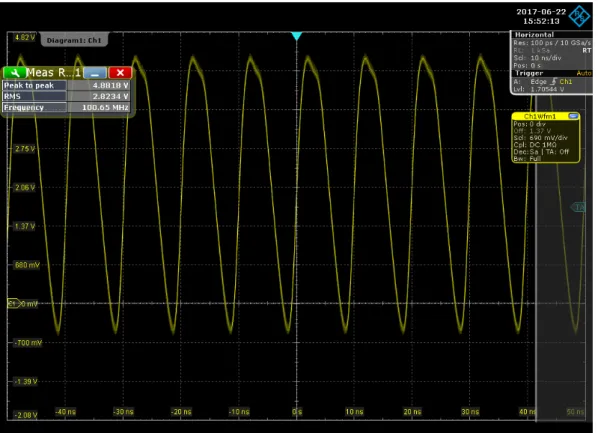Select the TA trigger level marker
The width and height of the screenshot is (598, 433).
pos(578,207)
